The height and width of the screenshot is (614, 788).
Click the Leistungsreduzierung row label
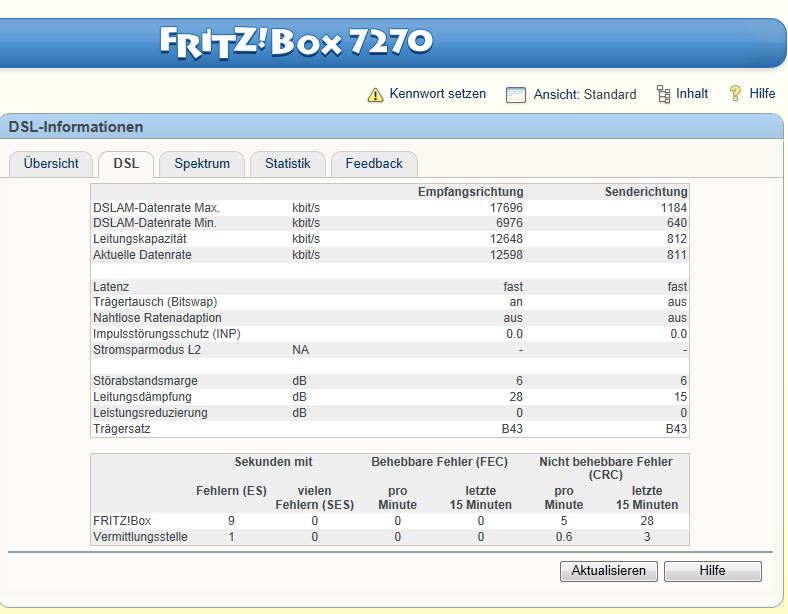[150, 413]
